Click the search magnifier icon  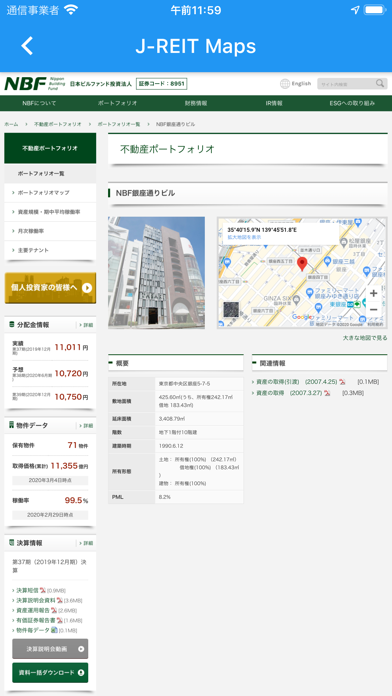(380, 83)
